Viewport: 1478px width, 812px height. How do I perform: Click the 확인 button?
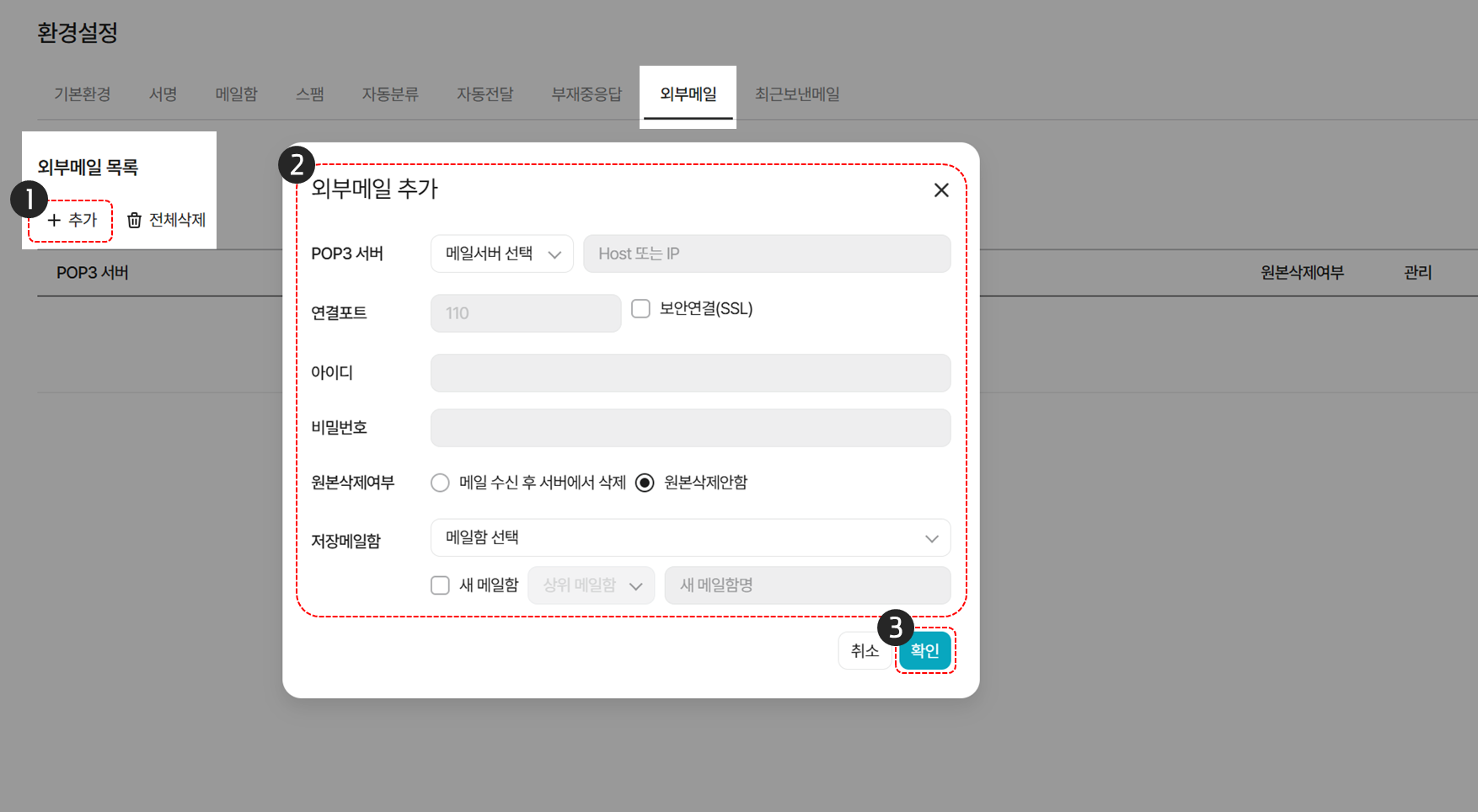pyautogui.click(x=925, y=650)
